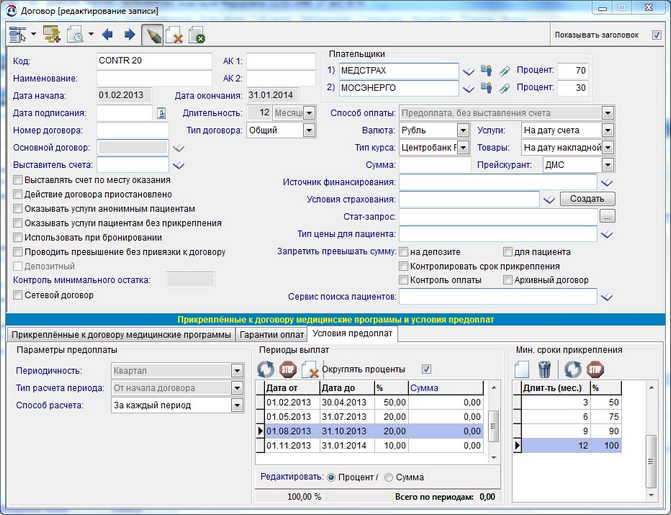Click the previous record blue arrow
The image size is (671, 515).
click(107, 34)
